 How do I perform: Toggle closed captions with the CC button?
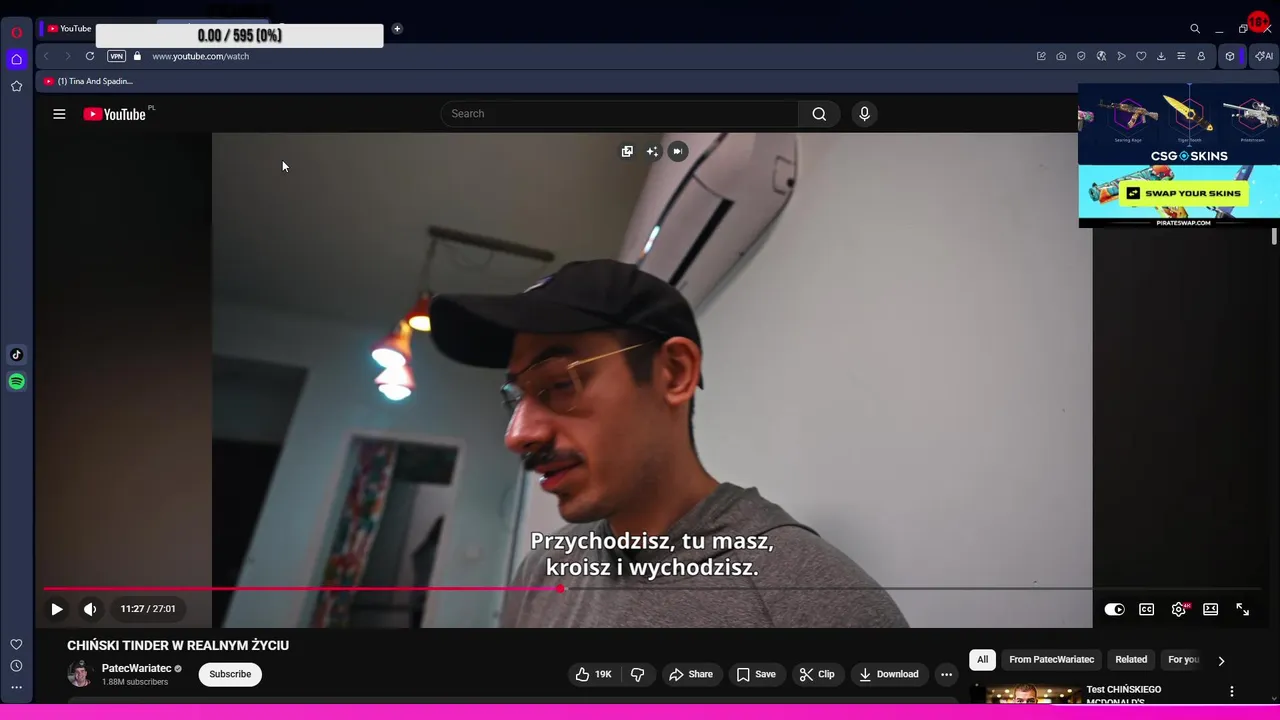(1147, 609)
